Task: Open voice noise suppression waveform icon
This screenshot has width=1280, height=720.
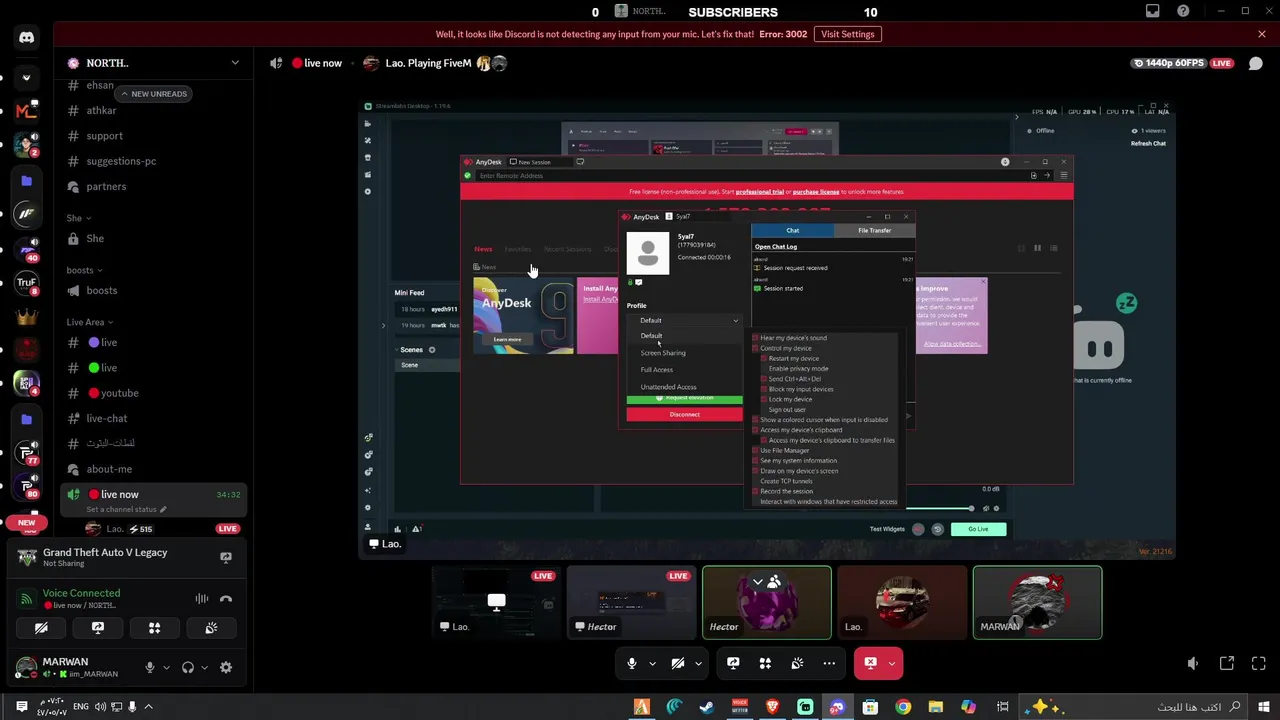Action: (202, 599)
